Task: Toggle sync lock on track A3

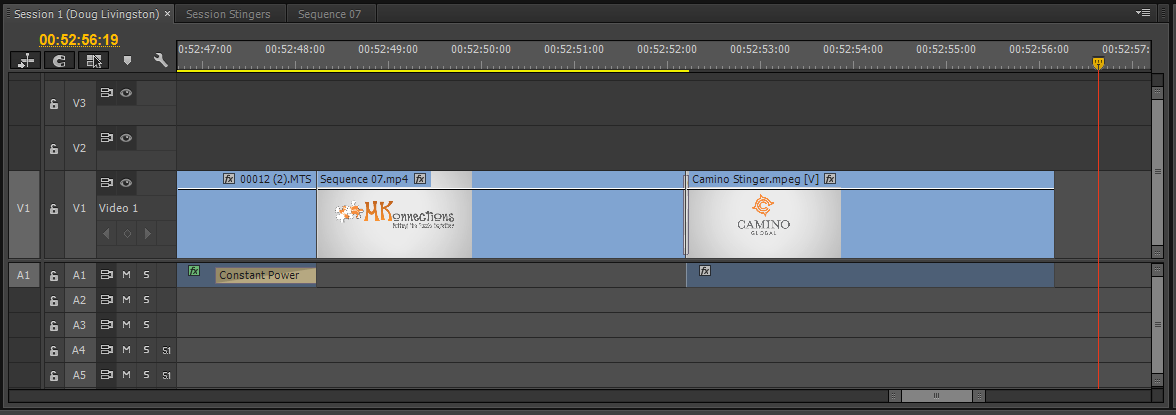Action: (x=106, y=325)
